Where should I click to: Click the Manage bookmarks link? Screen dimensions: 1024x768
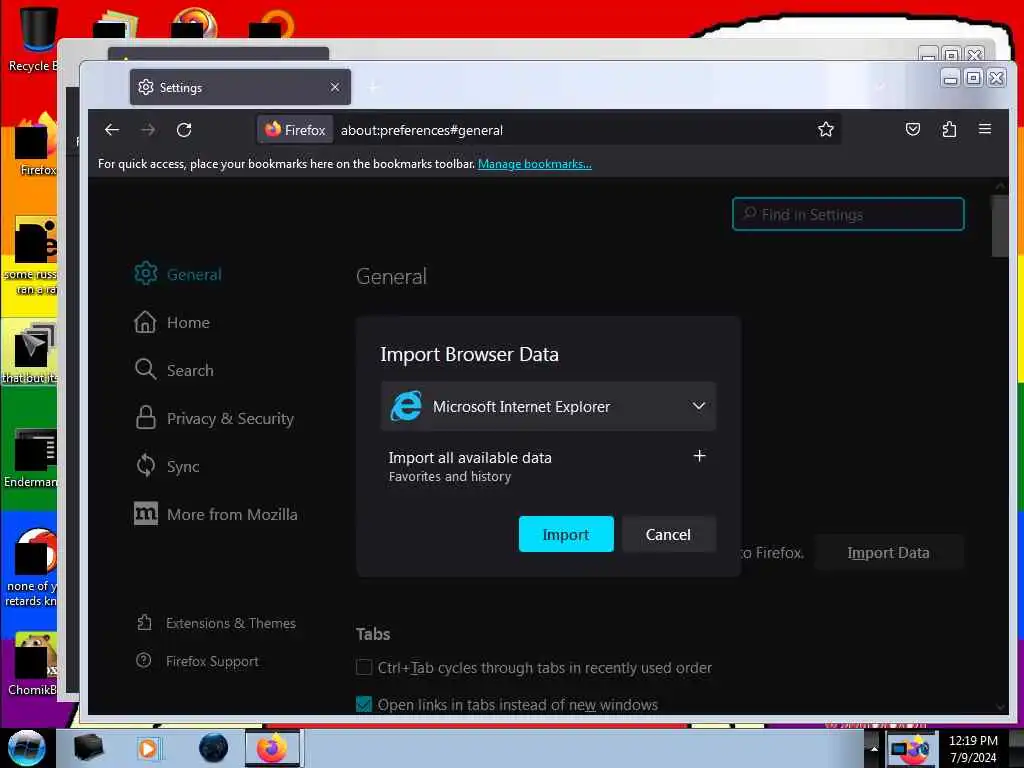[535, 164]
